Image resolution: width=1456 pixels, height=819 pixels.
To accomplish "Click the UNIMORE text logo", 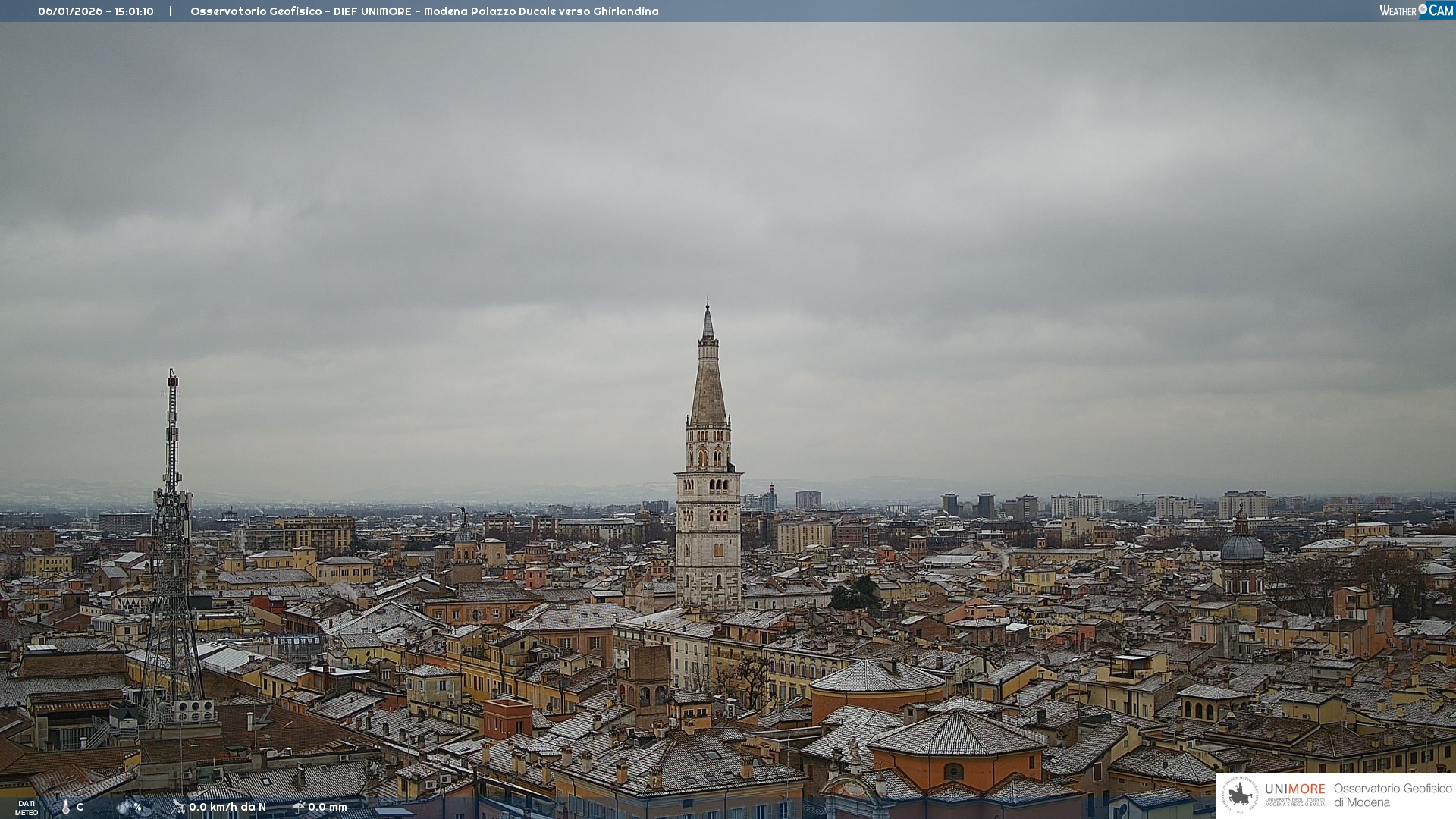I will [1294, 789].
